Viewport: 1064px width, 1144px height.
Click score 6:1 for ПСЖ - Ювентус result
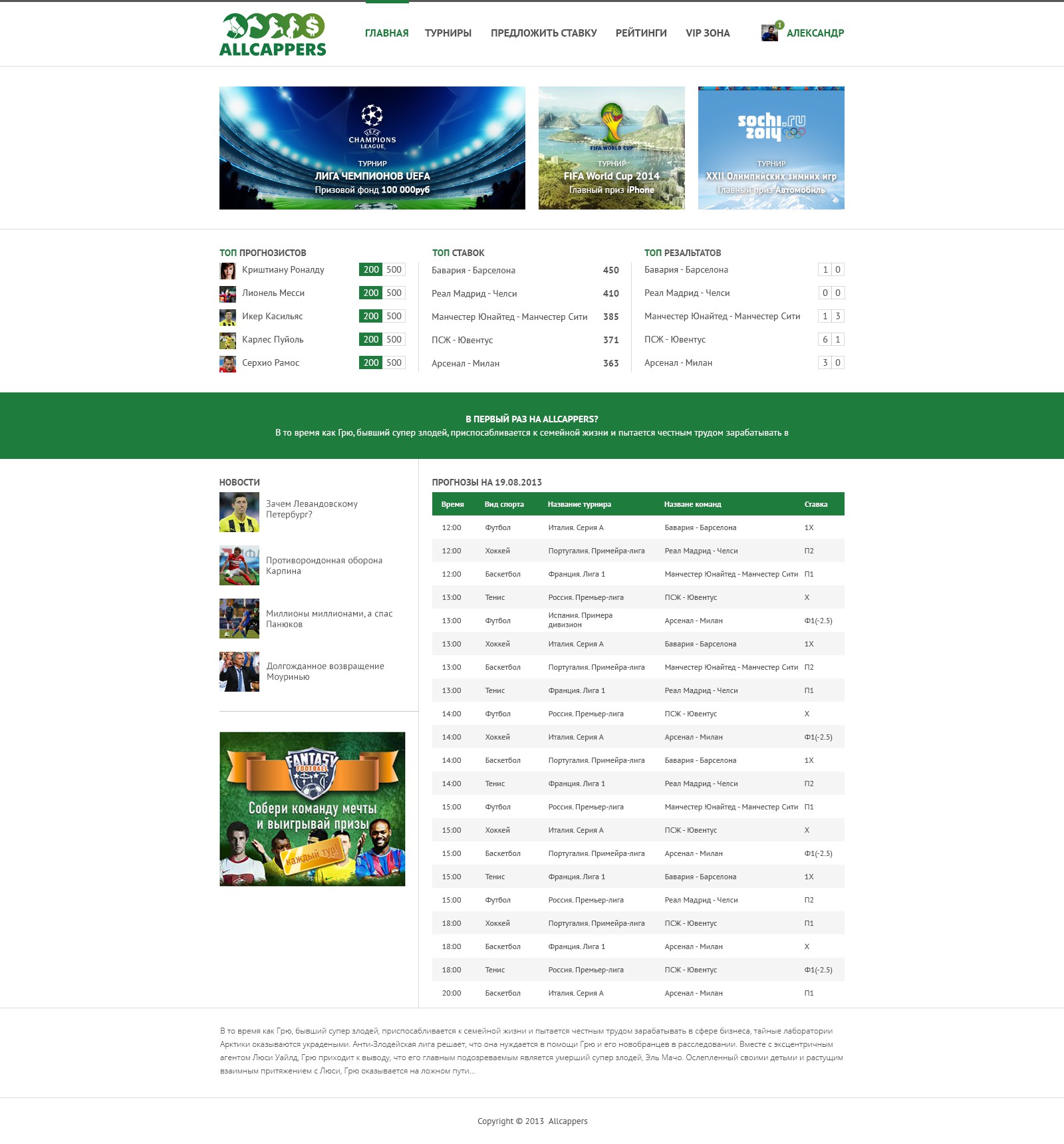click(x=831, y=339)
